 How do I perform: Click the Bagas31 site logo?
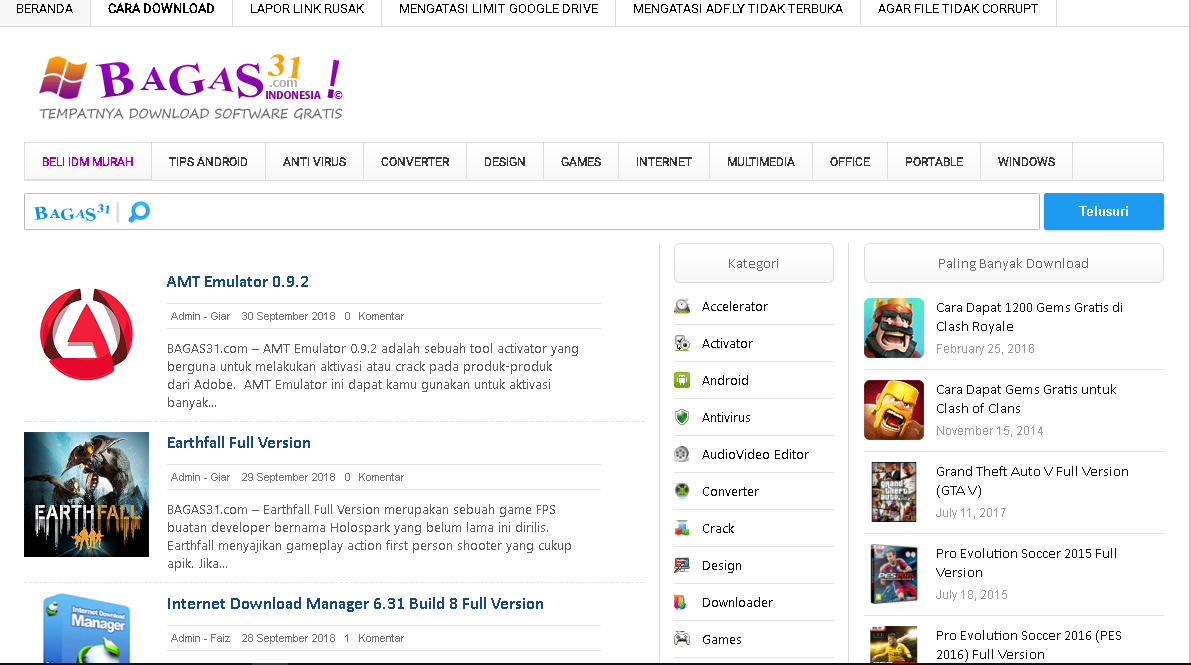(191, 87)
